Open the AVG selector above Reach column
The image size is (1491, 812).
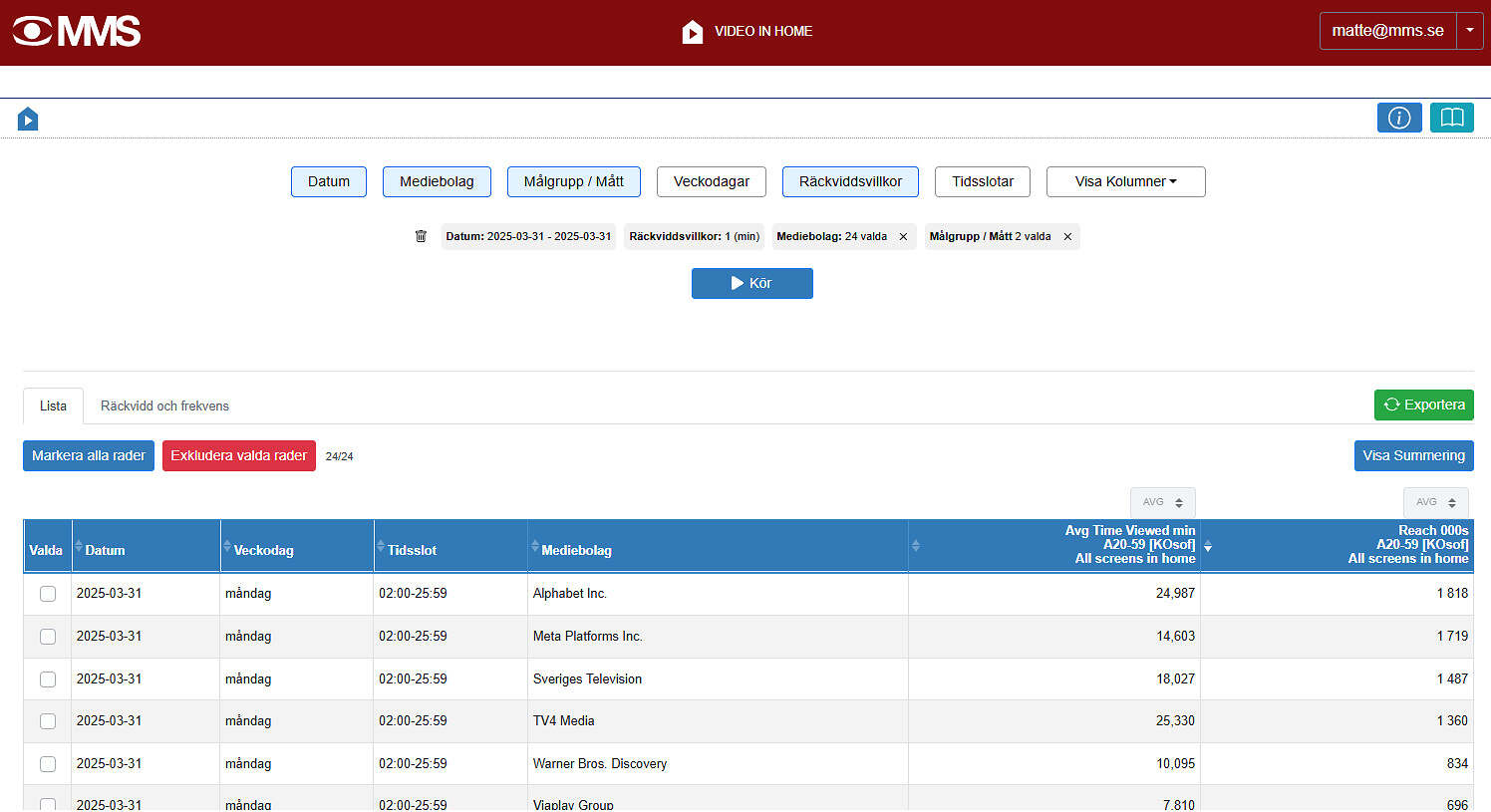coord(1435,502)
